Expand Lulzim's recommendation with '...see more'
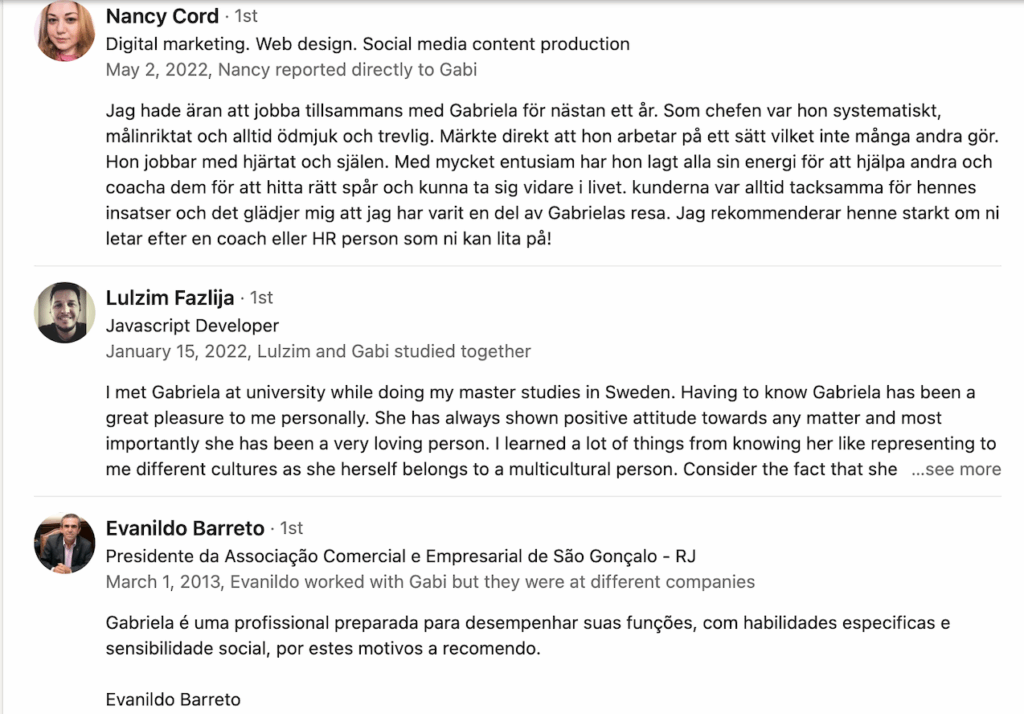 [x=956, y=469]
